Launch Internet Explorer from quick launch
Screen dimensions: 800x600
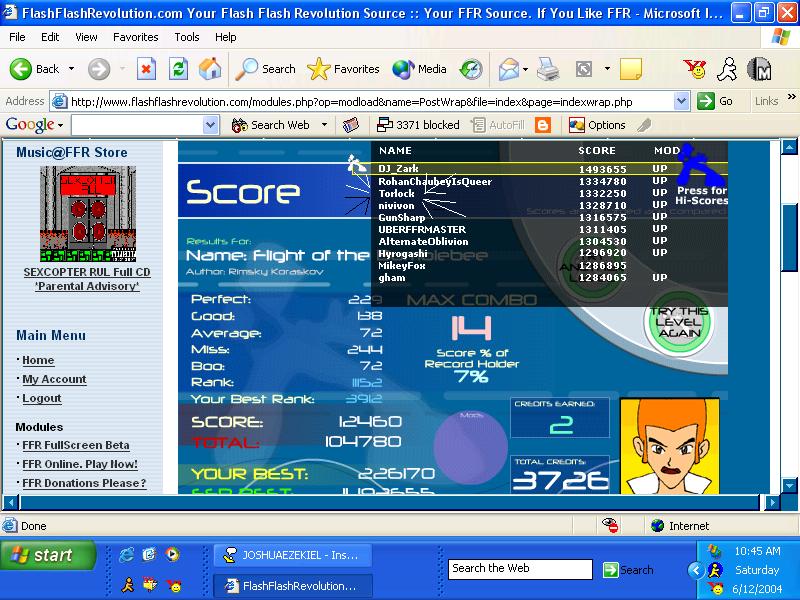tap(127, 555)
